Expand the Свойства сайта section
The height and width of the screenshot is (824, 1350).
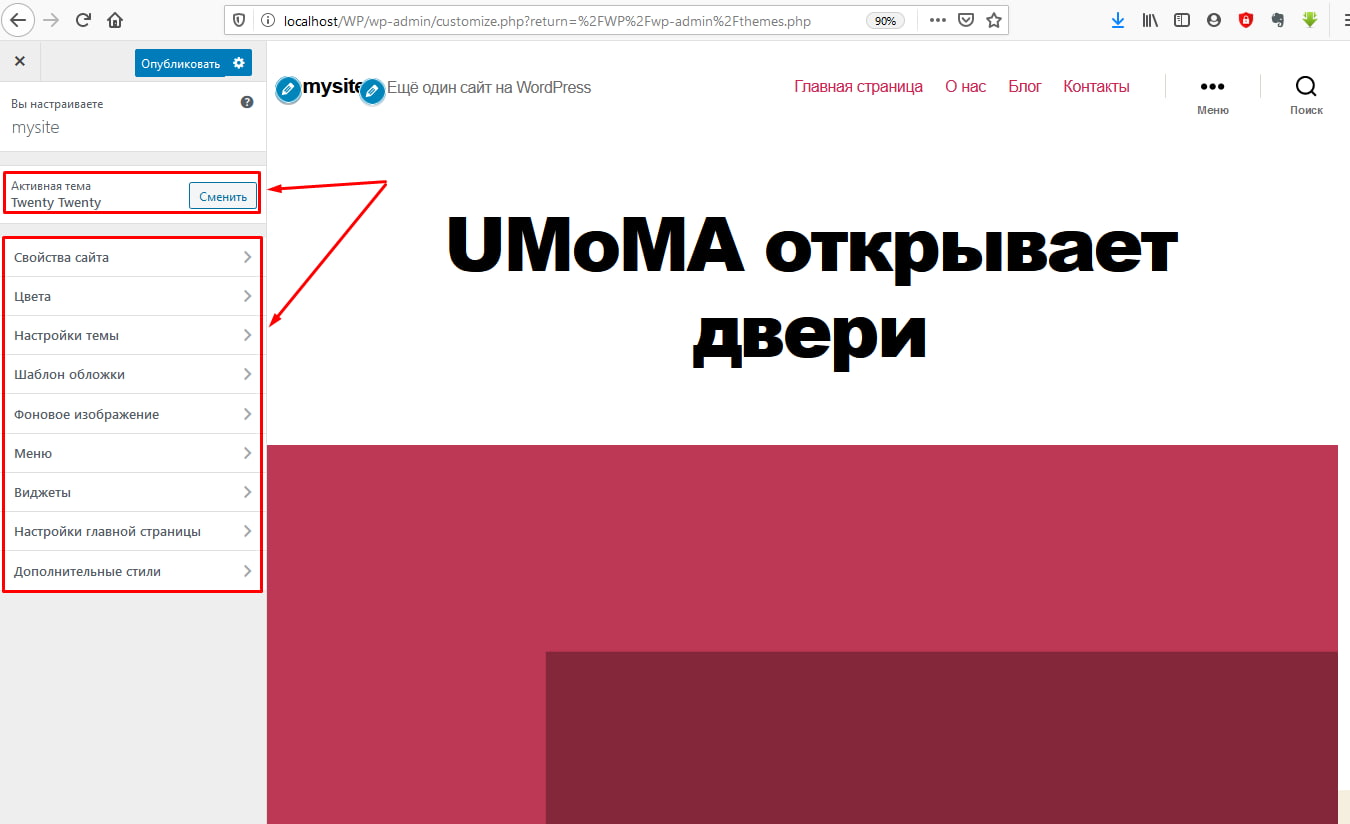pos(132,257)
